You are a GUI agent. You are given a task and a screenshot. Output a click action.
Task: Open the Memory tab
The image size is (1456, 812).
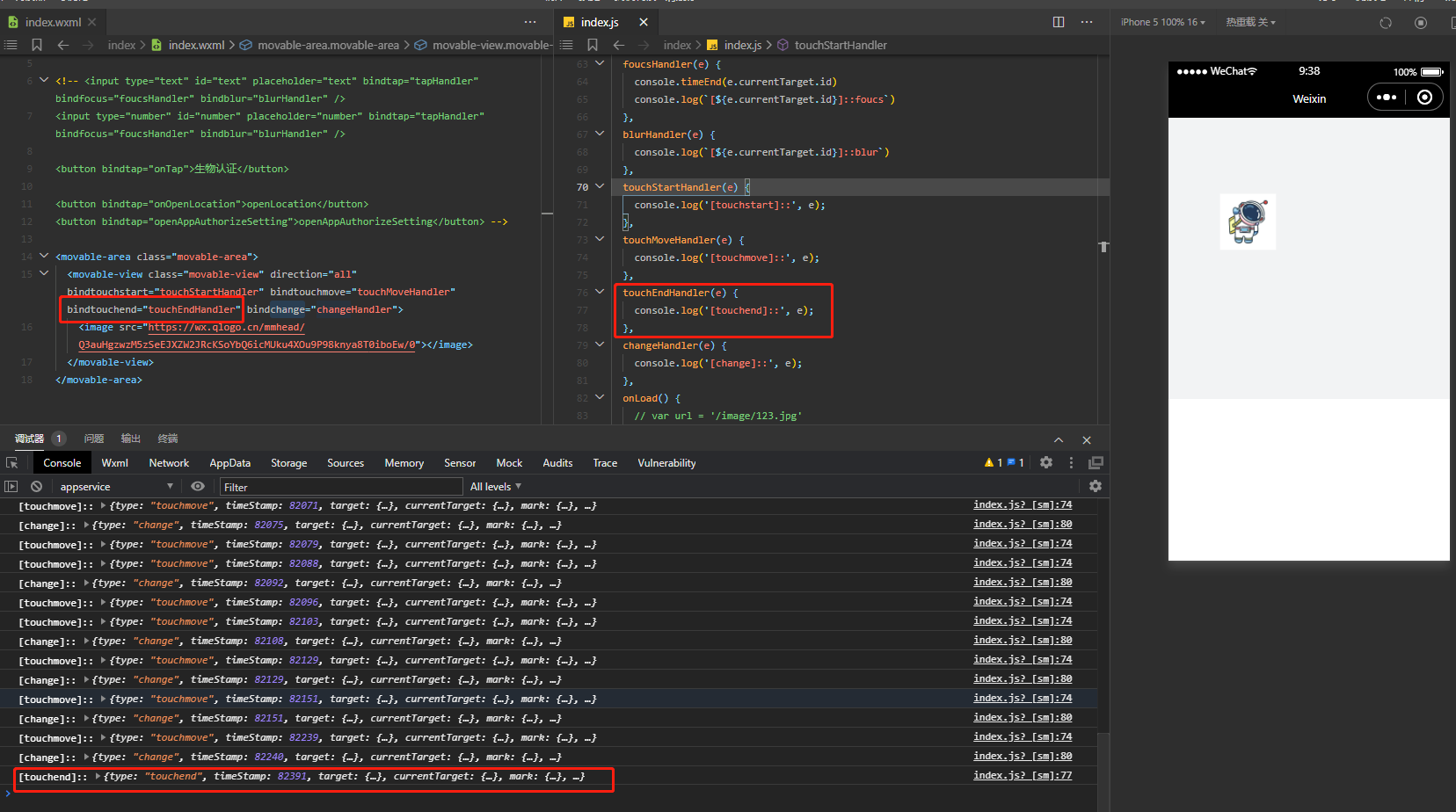click(404, 463)
